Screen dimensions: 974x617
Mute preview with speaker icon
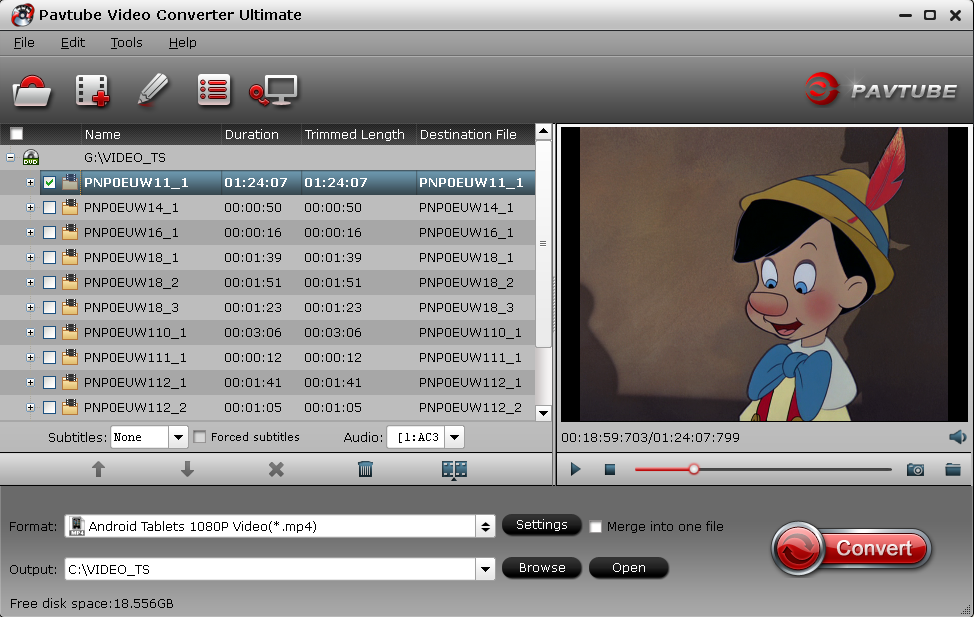(957, 437)
